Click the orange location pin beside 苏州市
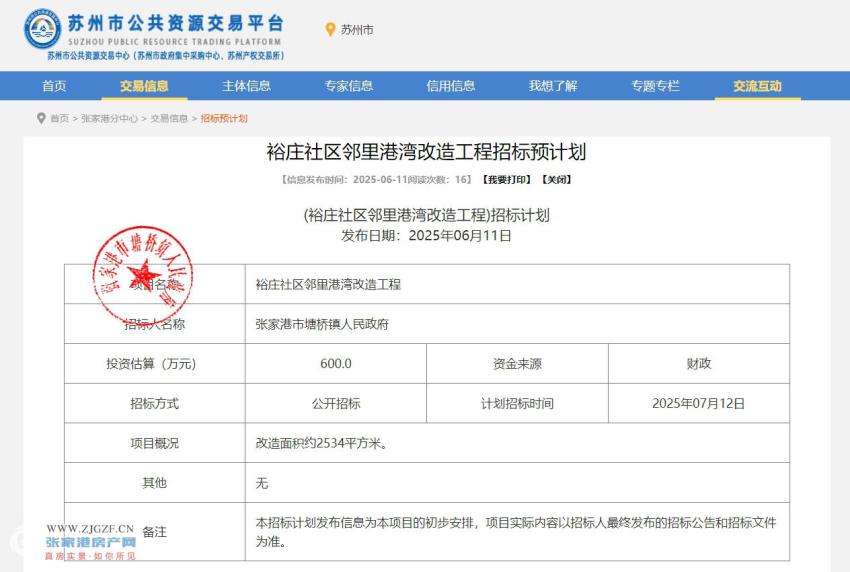The height and width of the screenshot is (572, 850). point(330,29)
